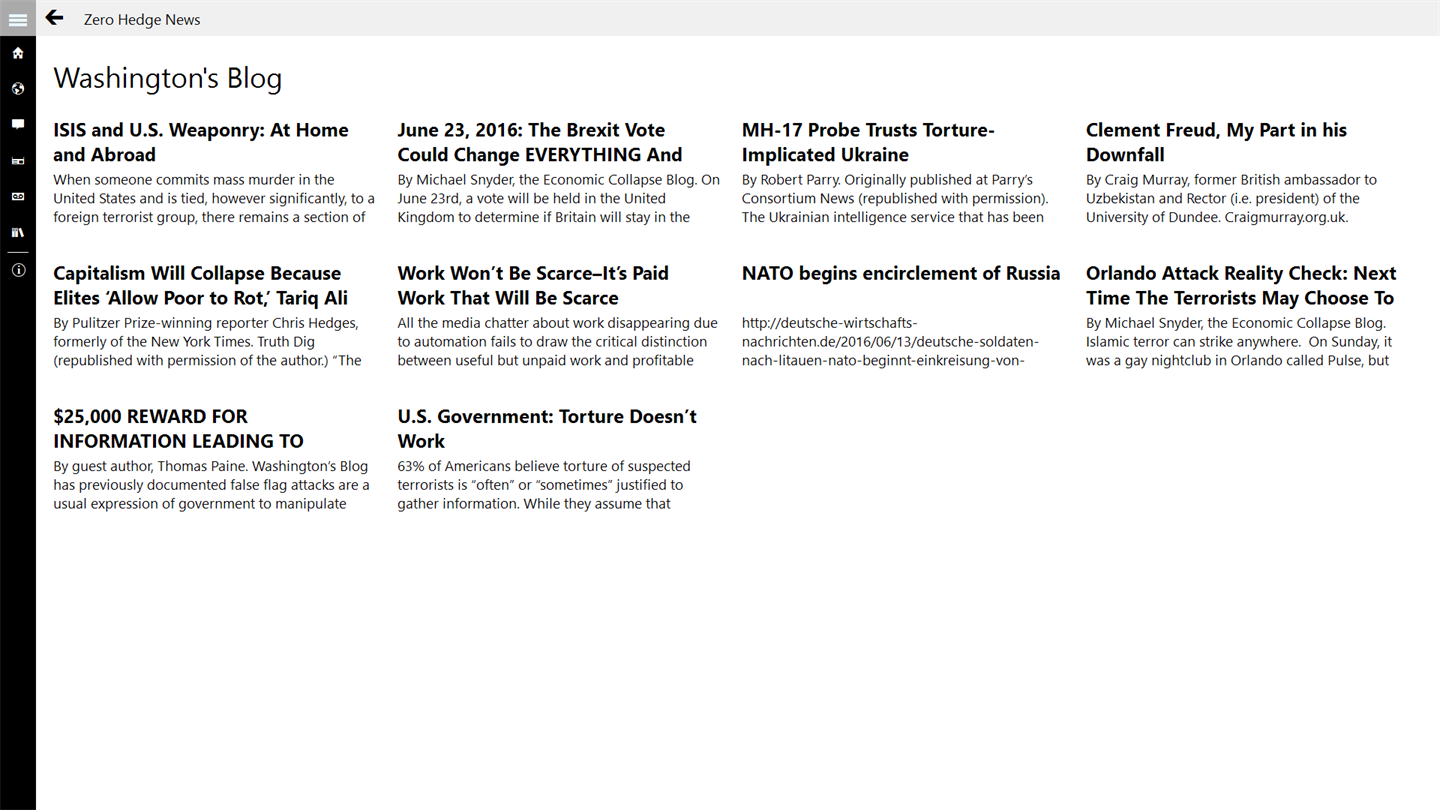Click the 'Zero Hedge News' app title
This screenshot has width=1440, height=810.
point(142,19)
